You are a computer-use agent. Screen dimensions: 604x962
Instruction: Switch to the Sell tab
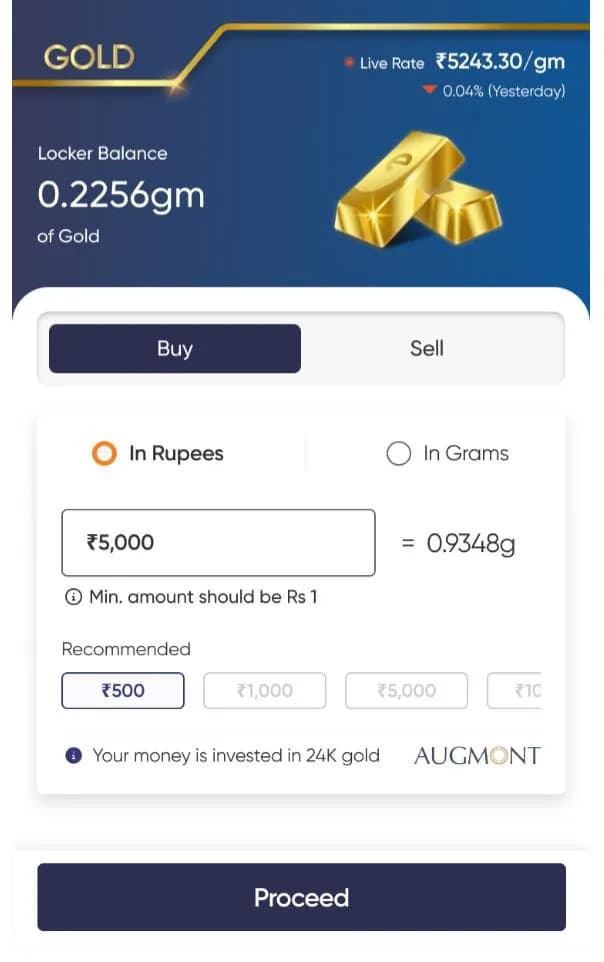426,348
